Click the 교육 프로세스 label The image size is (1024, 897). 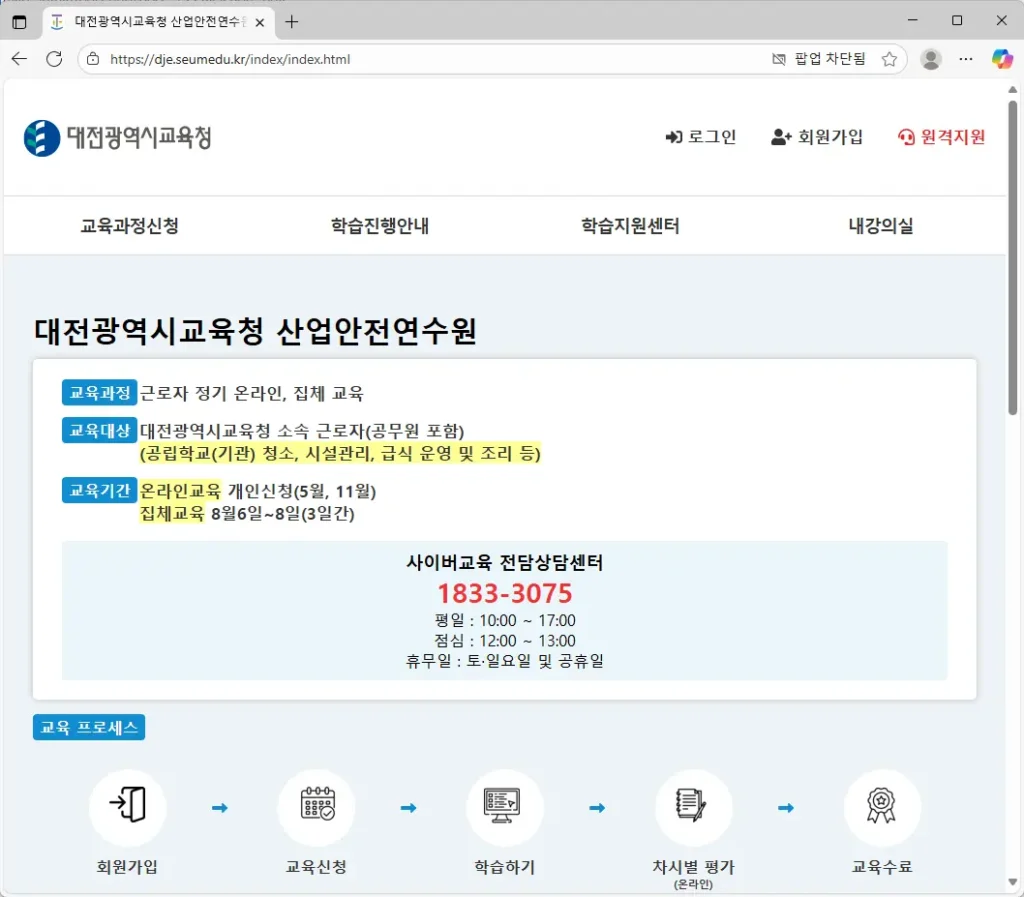click(89, 727)
